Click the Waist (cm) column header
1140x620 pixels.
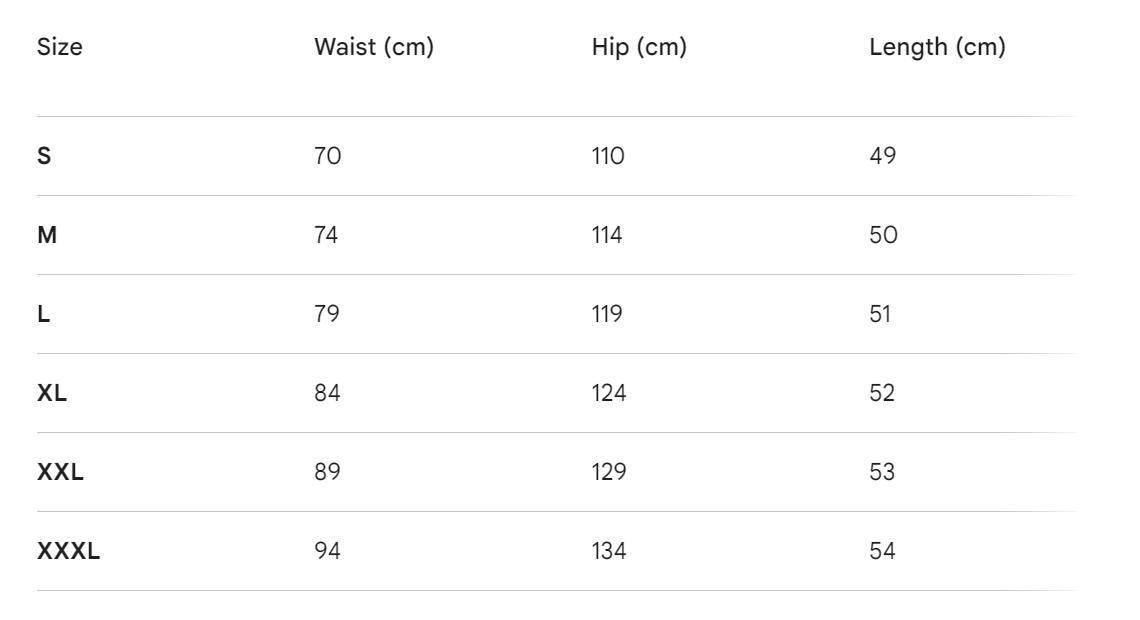coord(374,47)
